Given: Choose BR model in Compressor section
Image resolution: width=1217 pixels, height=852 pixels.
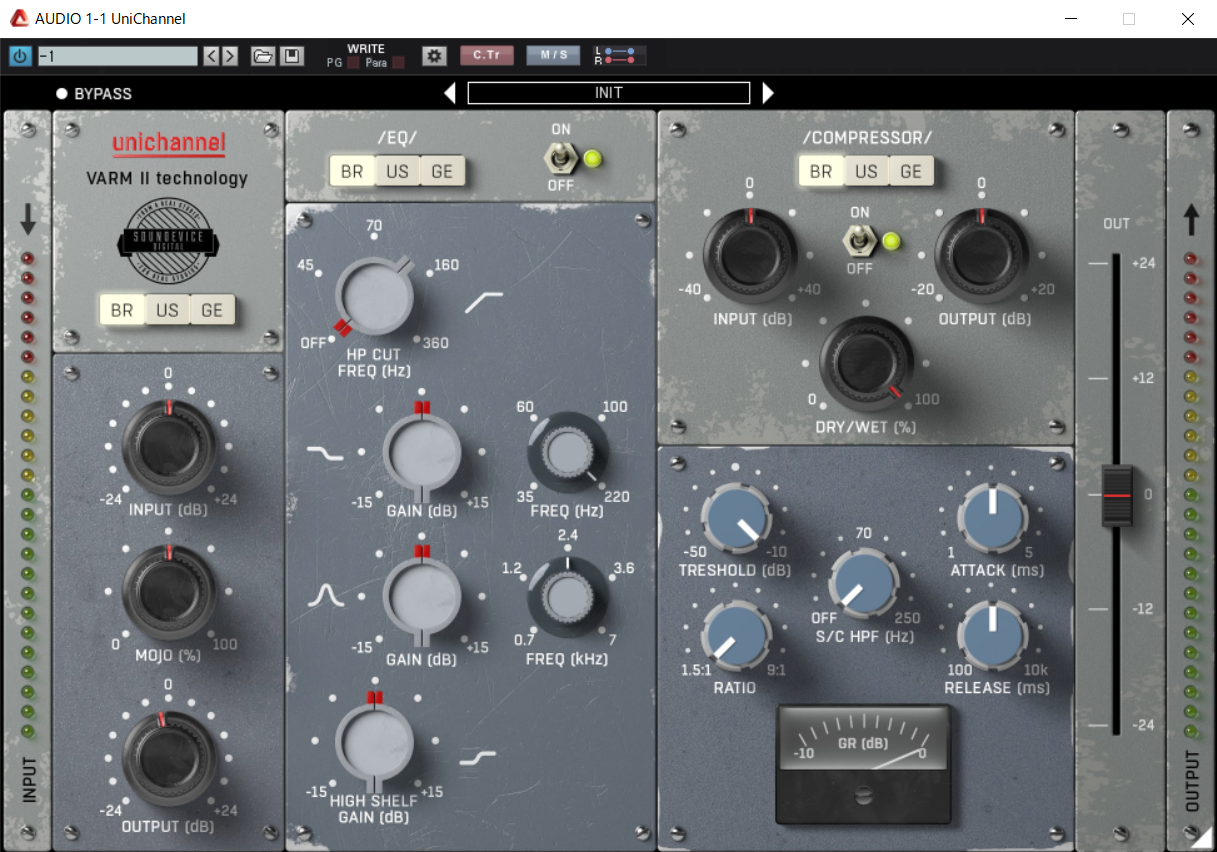Looking at the screenshot, I should [x=821, y=171].
